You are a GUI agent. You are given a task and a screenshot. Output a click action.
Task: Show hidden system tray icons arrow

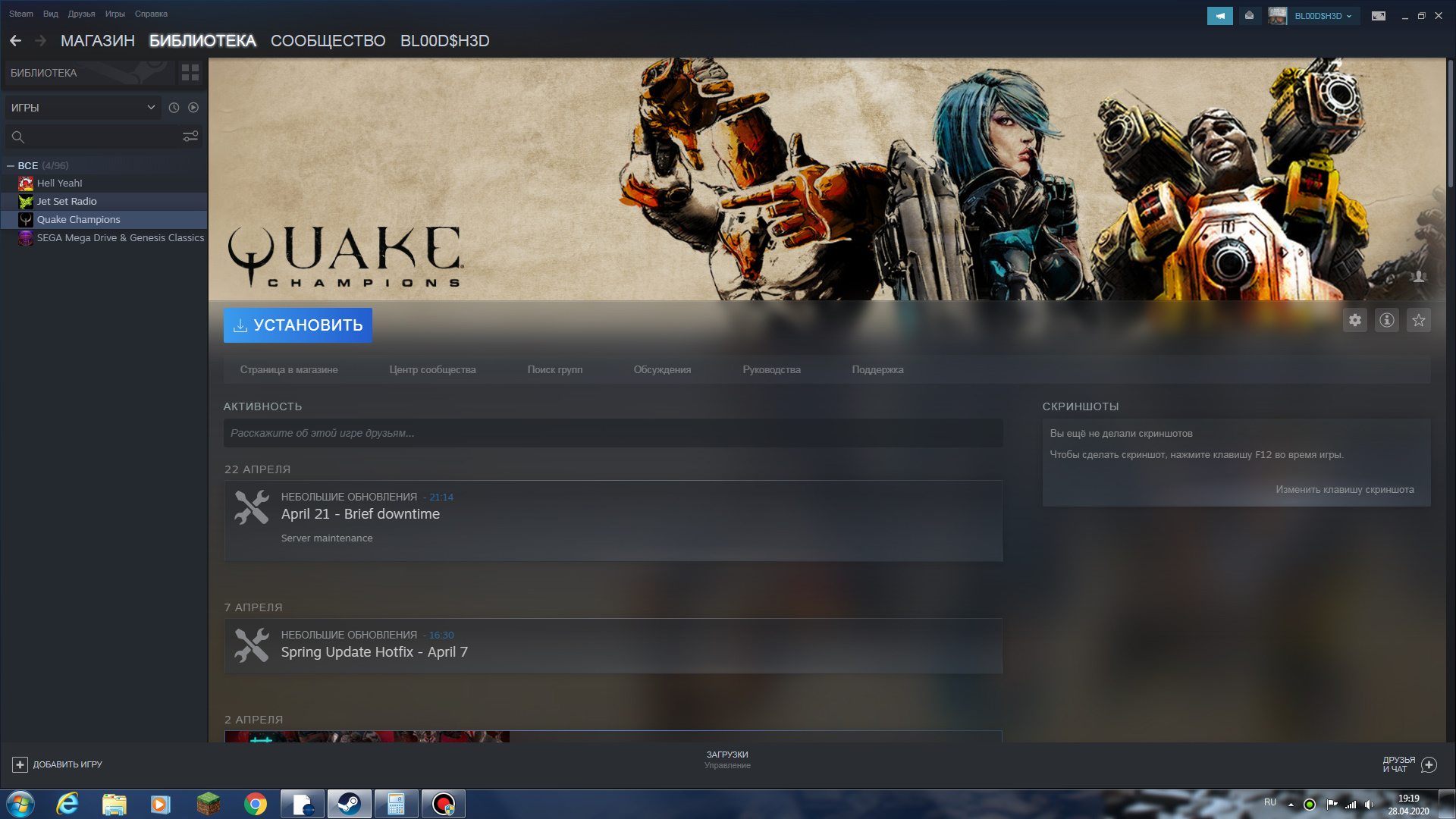(x=1291, y=805)
